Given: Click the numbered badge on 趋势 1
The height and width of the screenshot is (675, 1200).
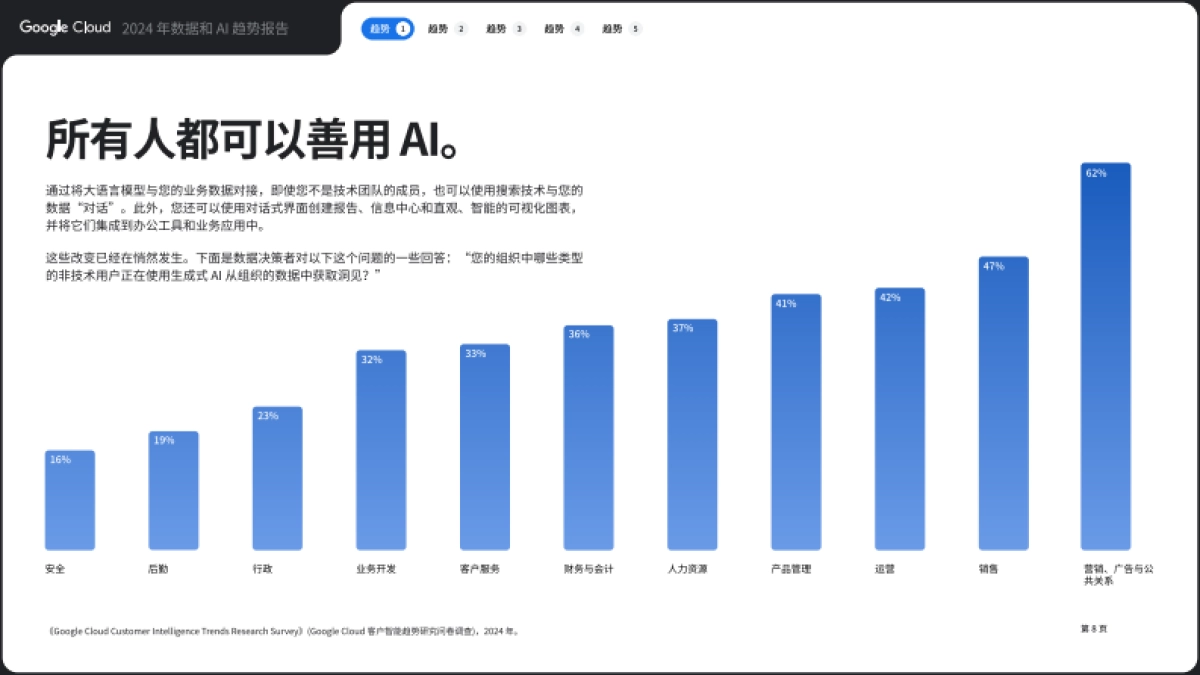Looking at the screenshot, I should tap(401, 29).
